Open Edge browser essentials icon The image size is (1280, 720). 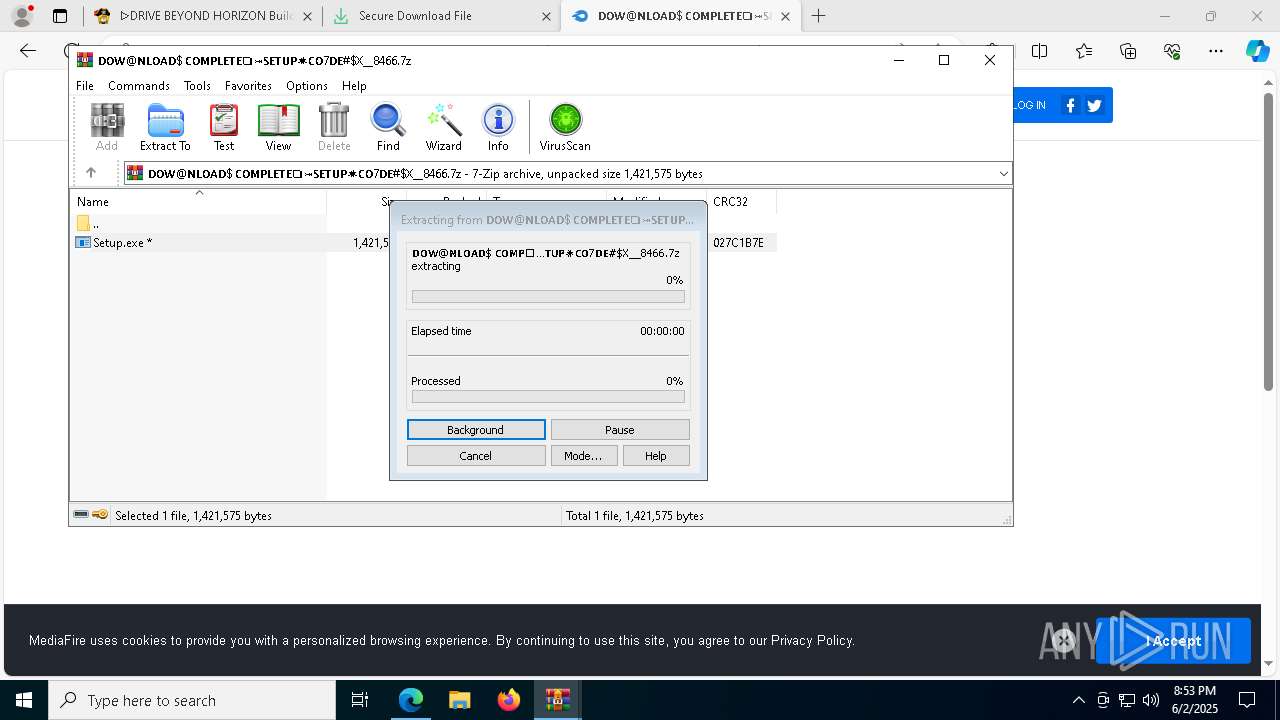coord(1172,51)
